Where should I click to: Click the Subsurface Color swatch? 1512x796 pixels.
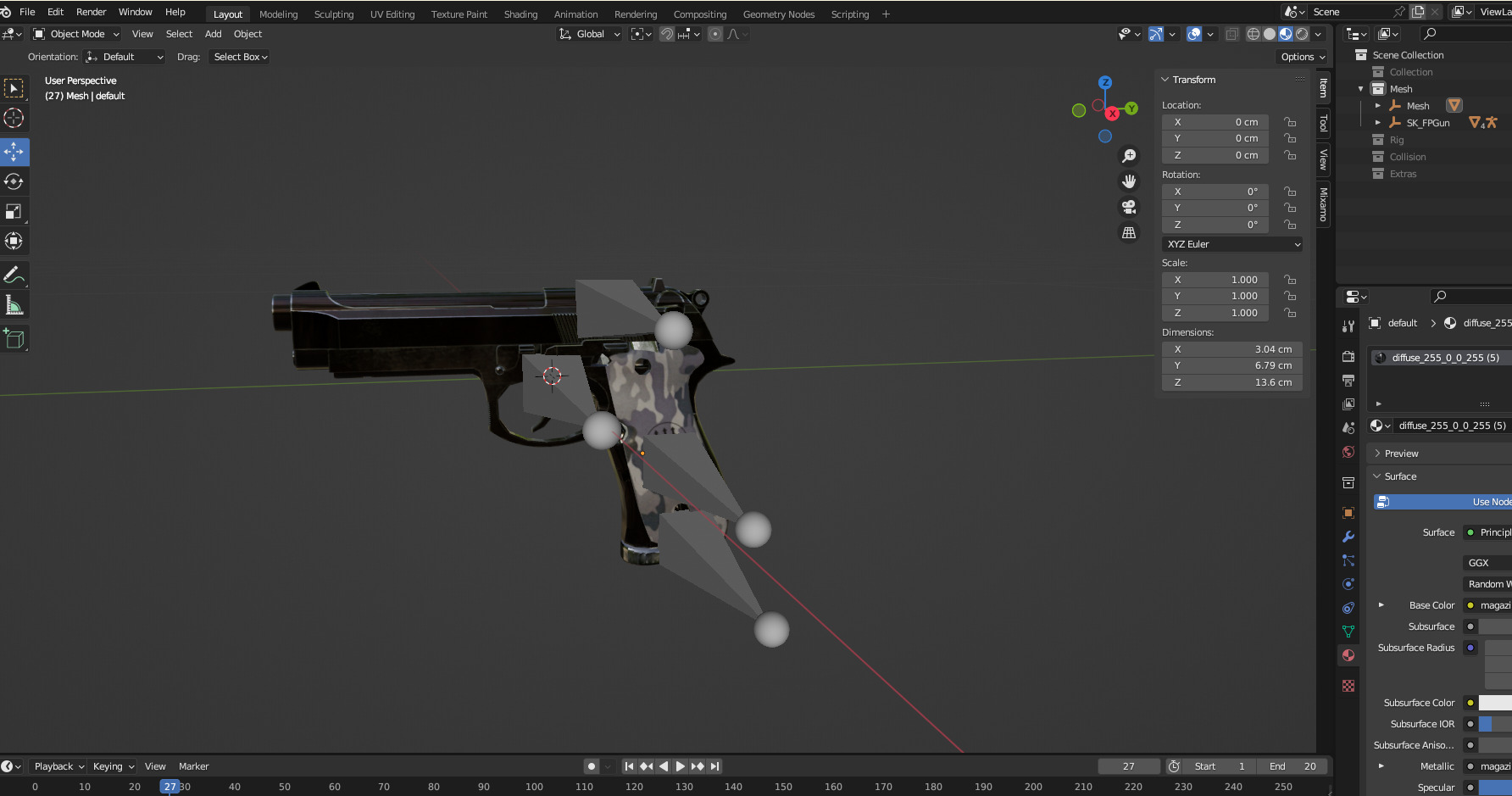1495,703
